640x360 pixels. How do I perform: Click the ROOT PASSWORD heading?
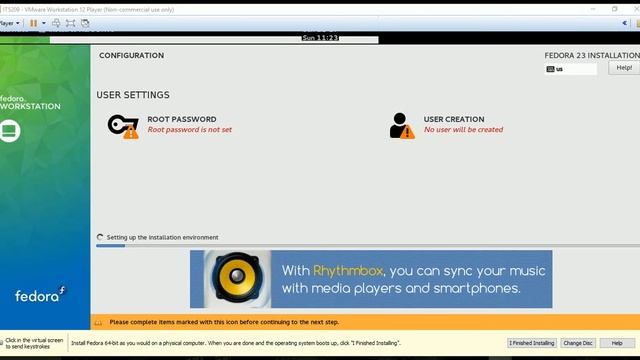point(182,119)
